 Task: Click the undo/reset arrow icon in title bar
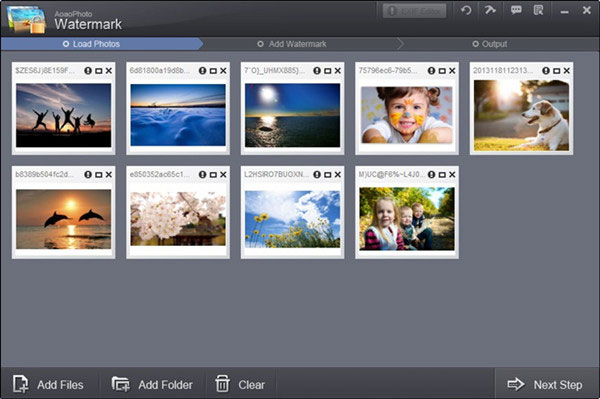pyautogui.click(x=466, y=10)
